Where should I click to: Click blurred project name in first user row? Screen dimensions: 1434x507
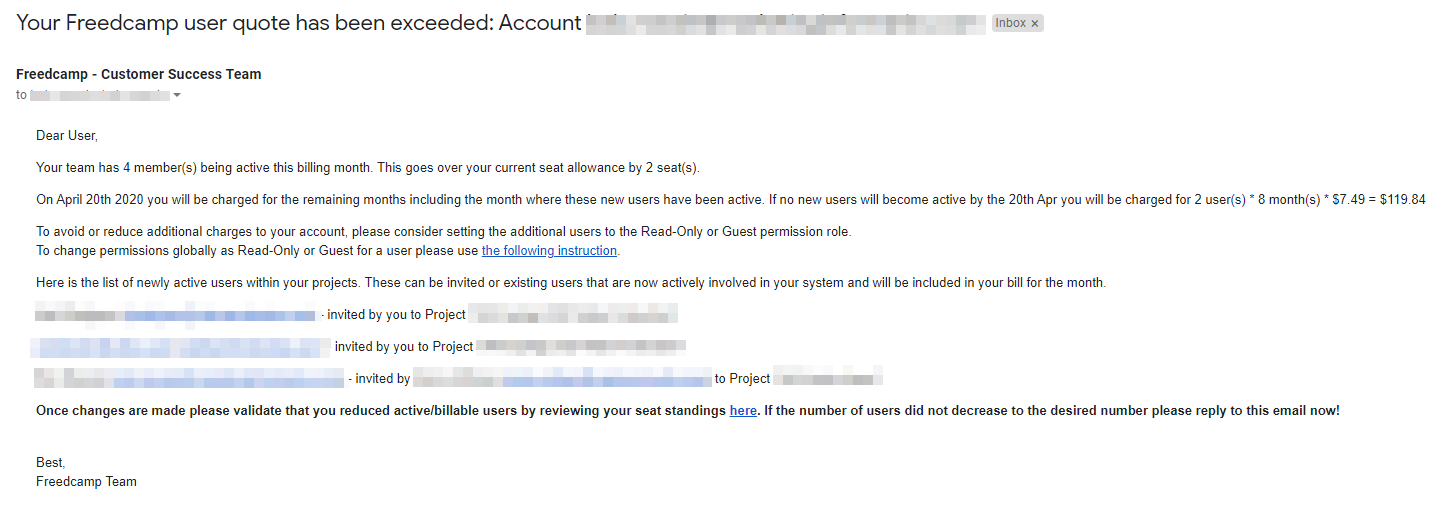(x=574, y=314)
